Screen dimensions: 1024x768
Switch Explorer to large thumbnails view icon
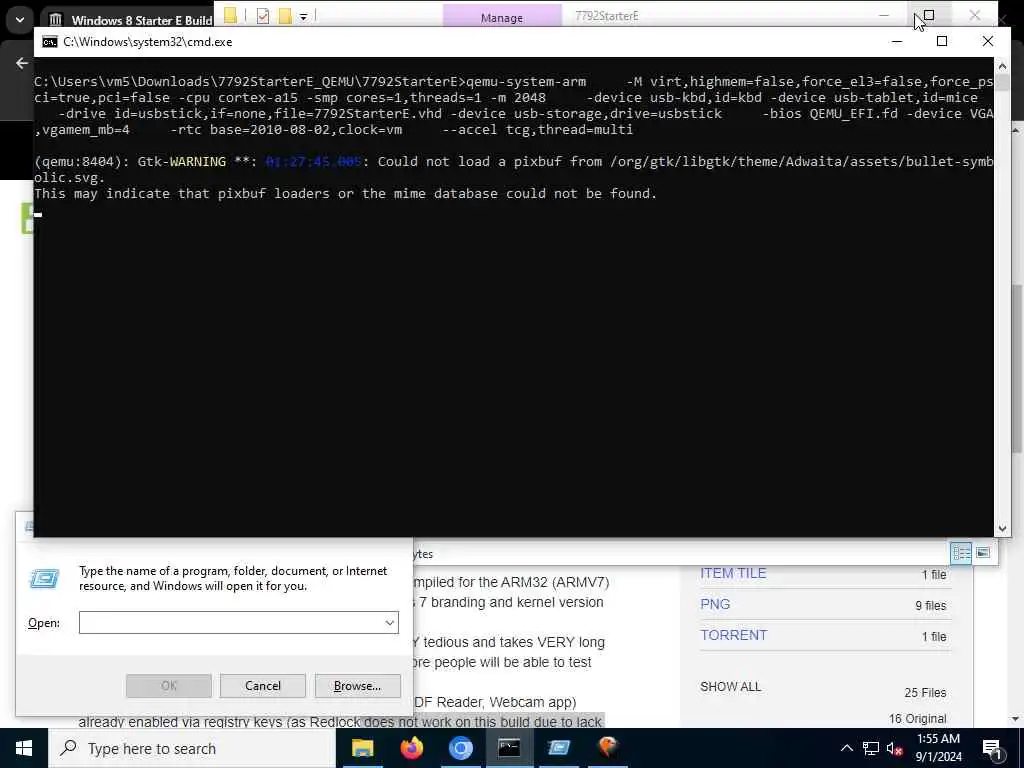click(983, 553)
